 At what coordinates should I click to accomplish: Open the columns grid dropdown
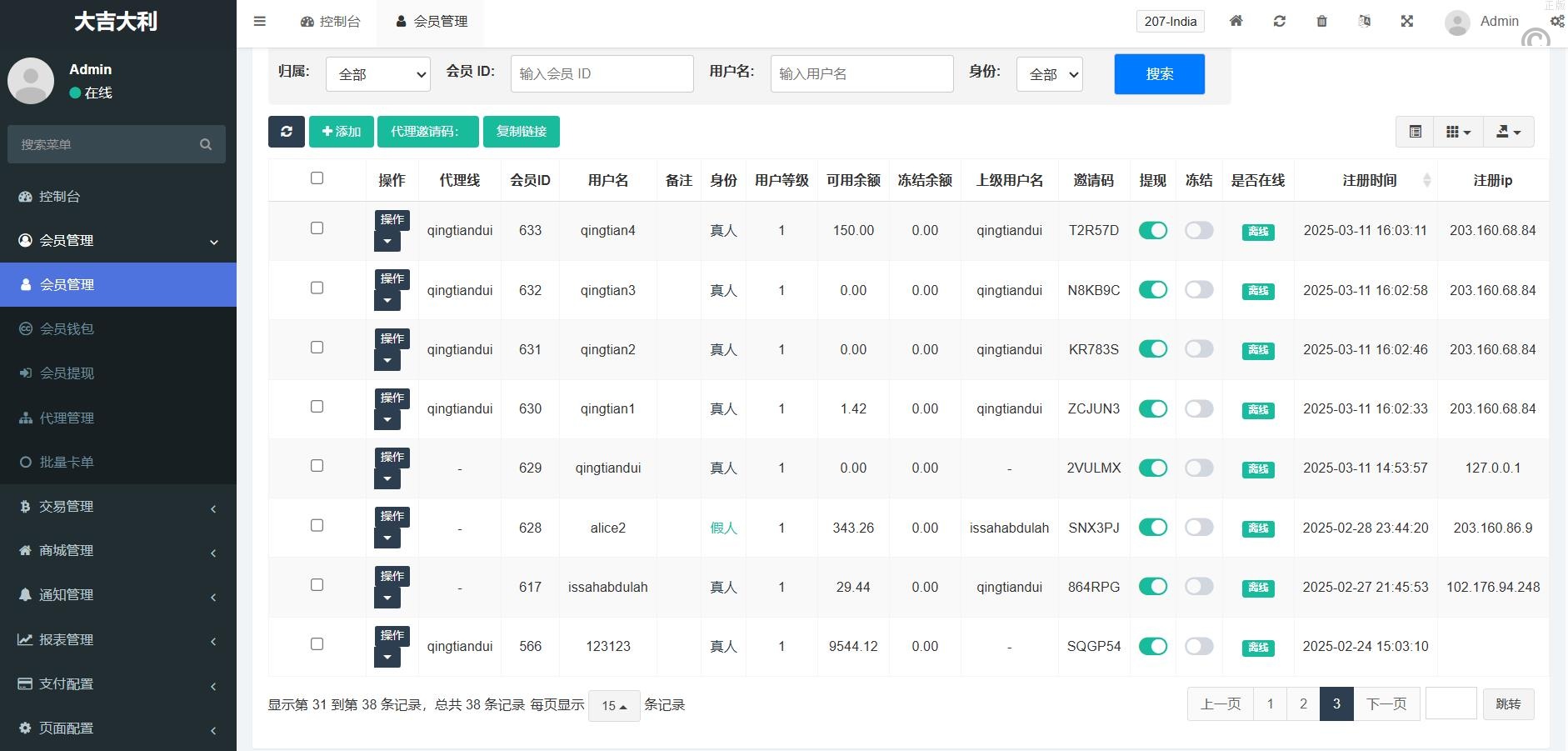(x=1458, y=132)
